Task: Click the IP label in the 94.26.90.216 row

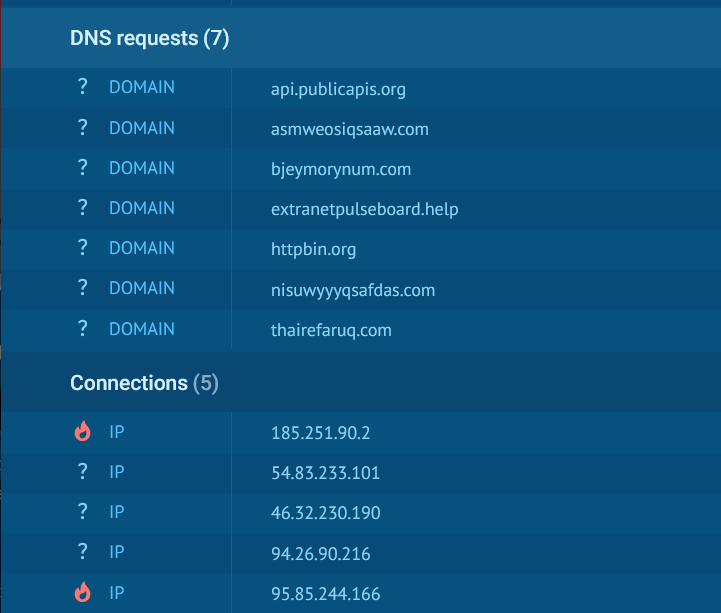Action: pos(117,551)
